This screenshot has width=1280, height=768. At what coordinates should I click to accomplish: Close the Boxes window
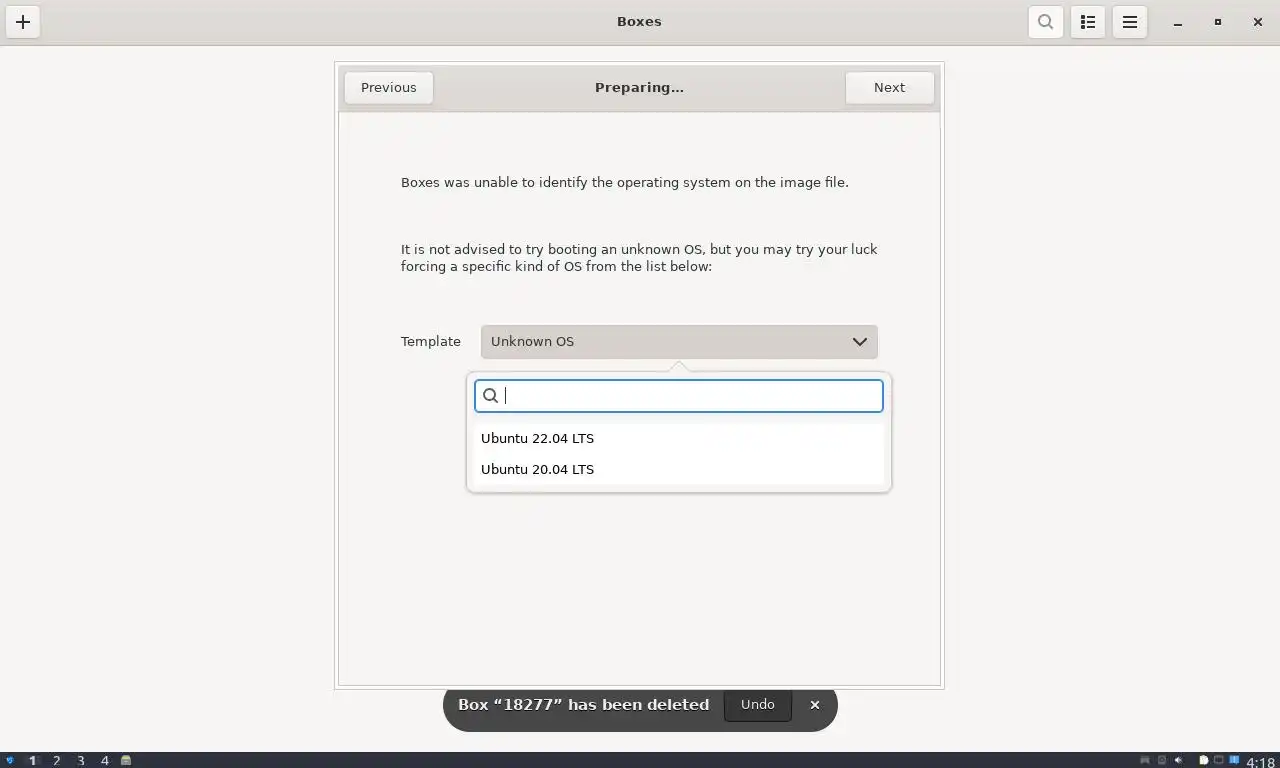(x=1258, y=22)
